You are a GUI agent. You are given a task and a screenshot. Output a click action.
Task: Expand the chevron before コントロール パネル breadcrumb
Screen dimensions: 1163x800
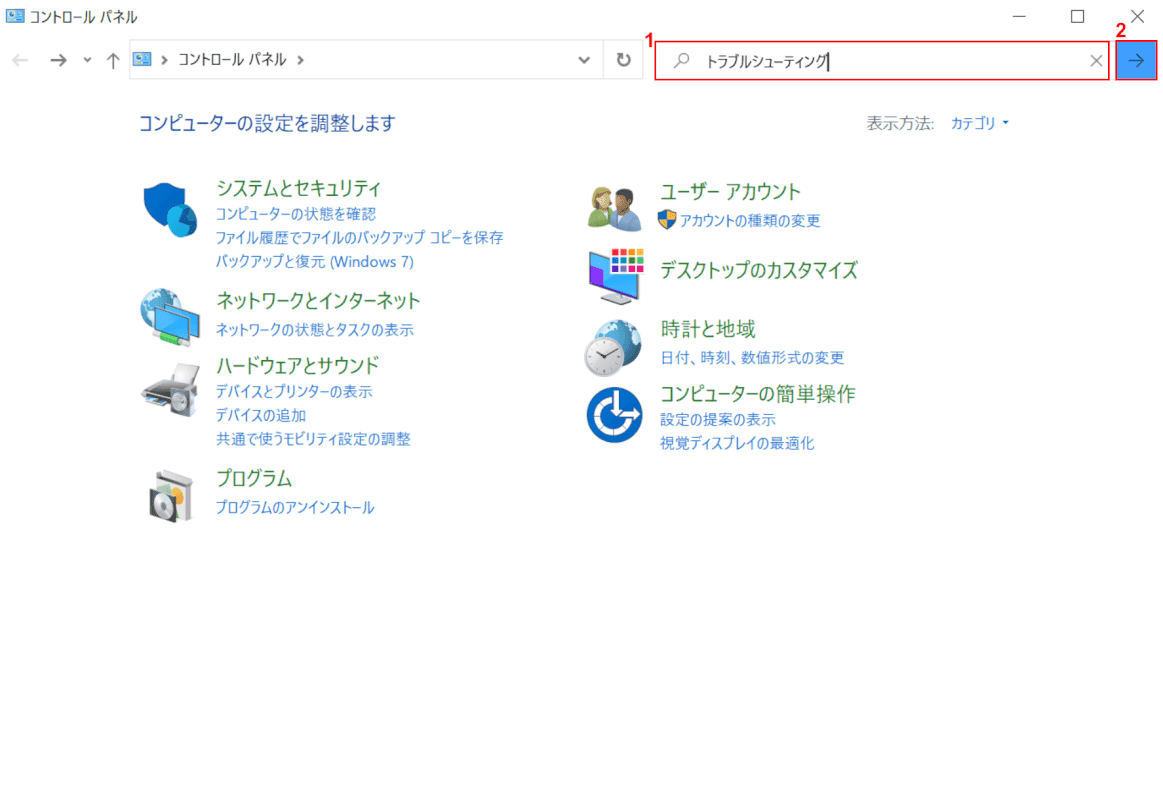164,60
